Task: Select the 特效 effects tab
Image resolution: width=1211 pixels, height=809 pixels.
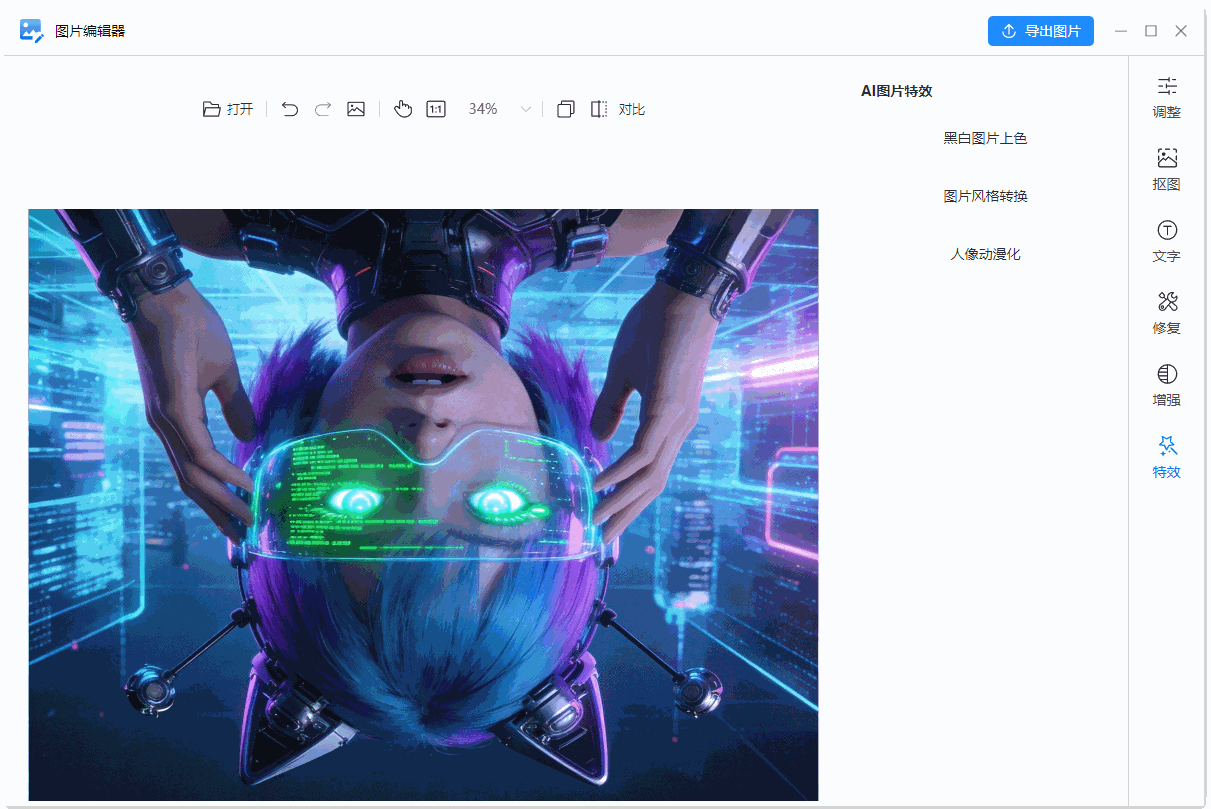Action: click(x=1167, y=457)
